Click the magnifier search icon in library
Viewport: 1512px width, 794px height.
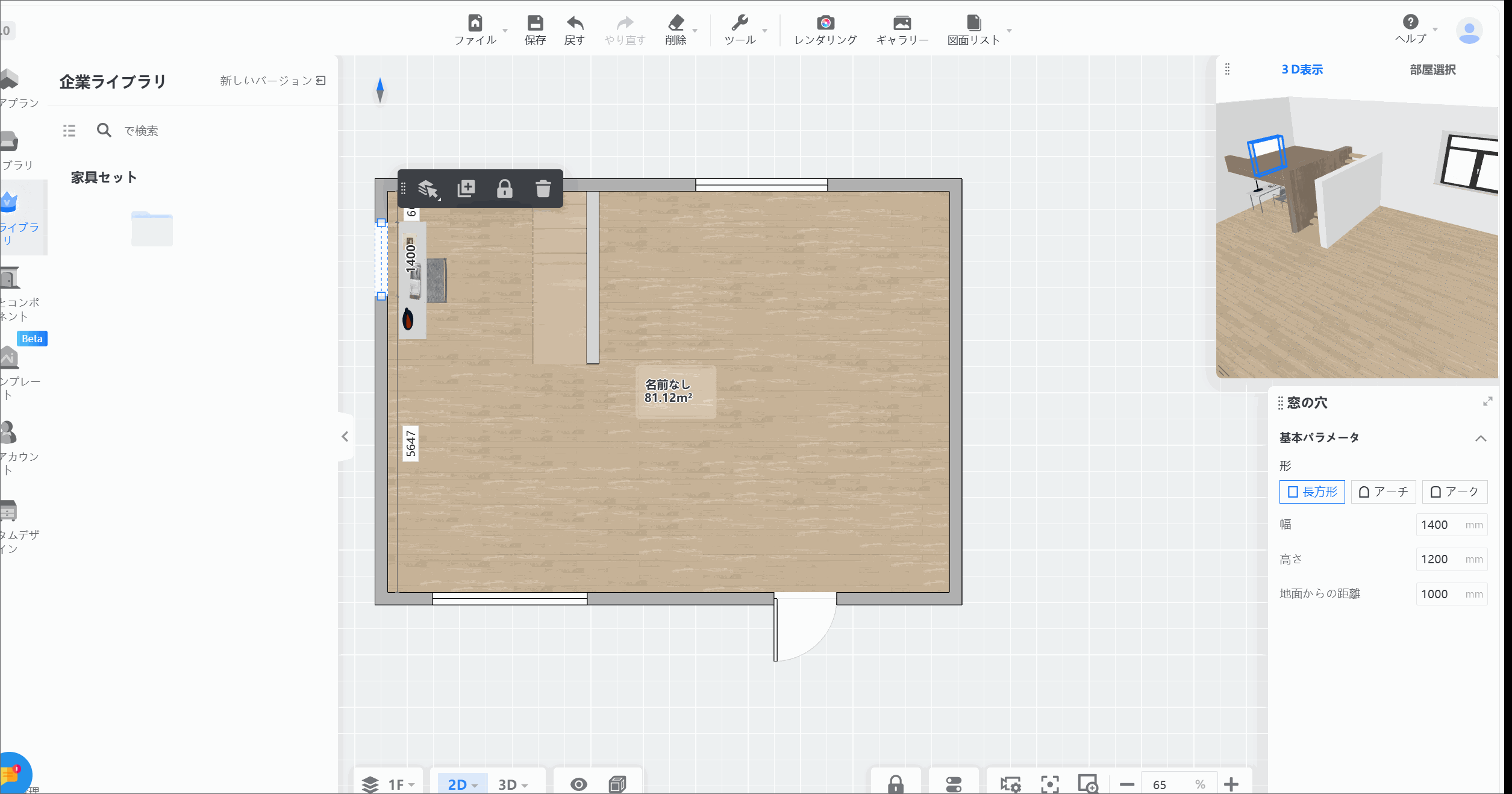(x=104, y=130)
